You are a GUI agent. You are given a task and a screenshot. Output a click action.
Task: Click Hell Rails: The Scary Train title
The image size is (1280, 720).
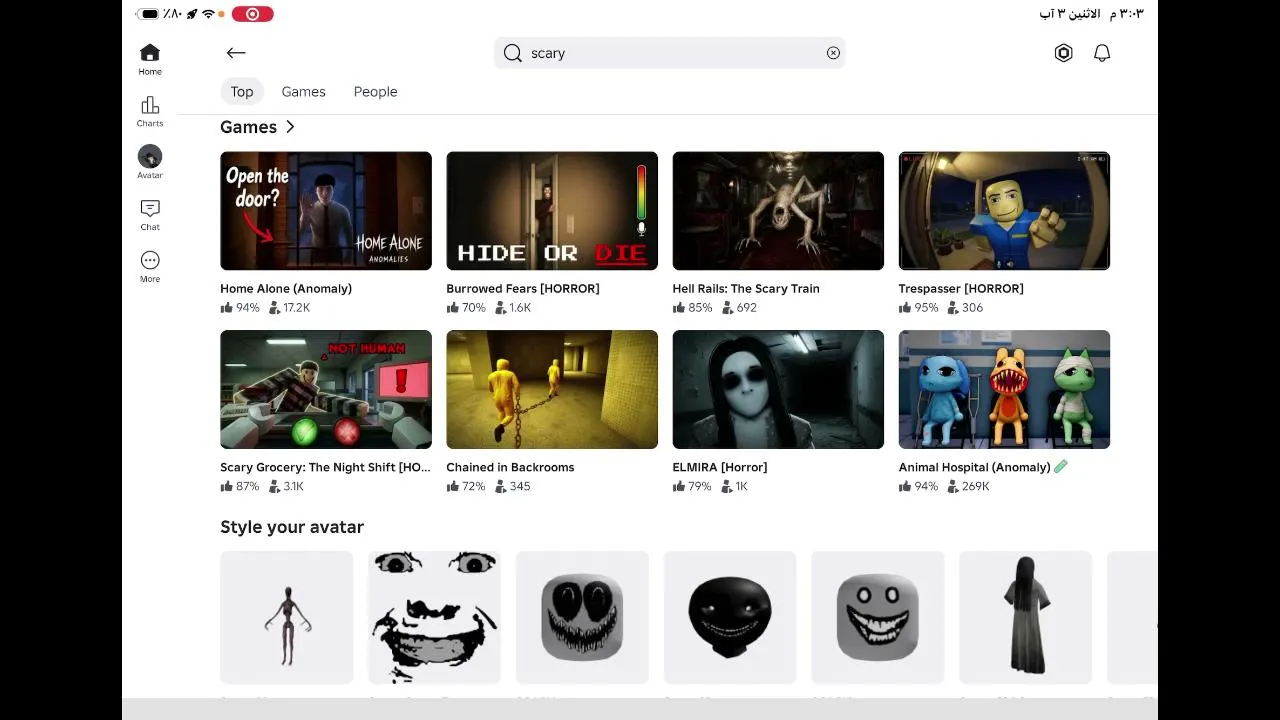coord(746,288)
